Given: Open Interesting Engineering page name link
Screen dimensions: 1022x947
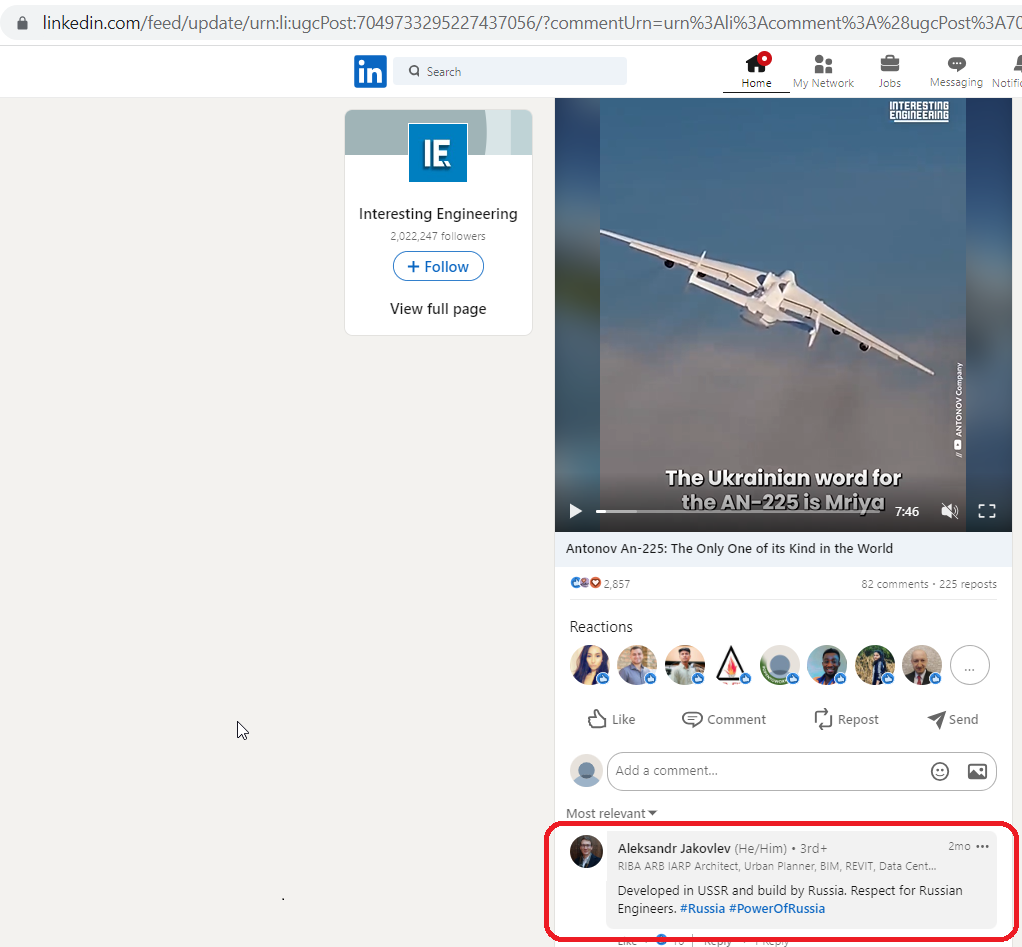Looking at the screenshot, I should coord(438,214).
